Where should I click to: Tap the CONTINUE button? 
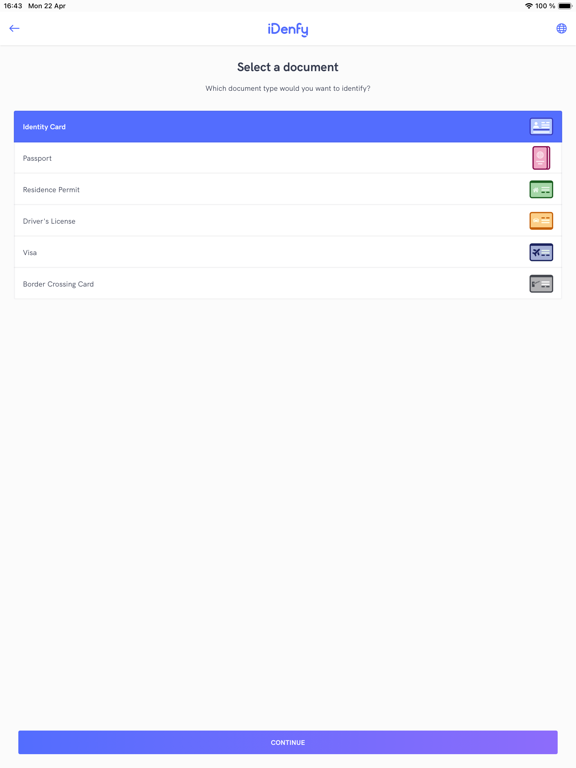(288, 743)
